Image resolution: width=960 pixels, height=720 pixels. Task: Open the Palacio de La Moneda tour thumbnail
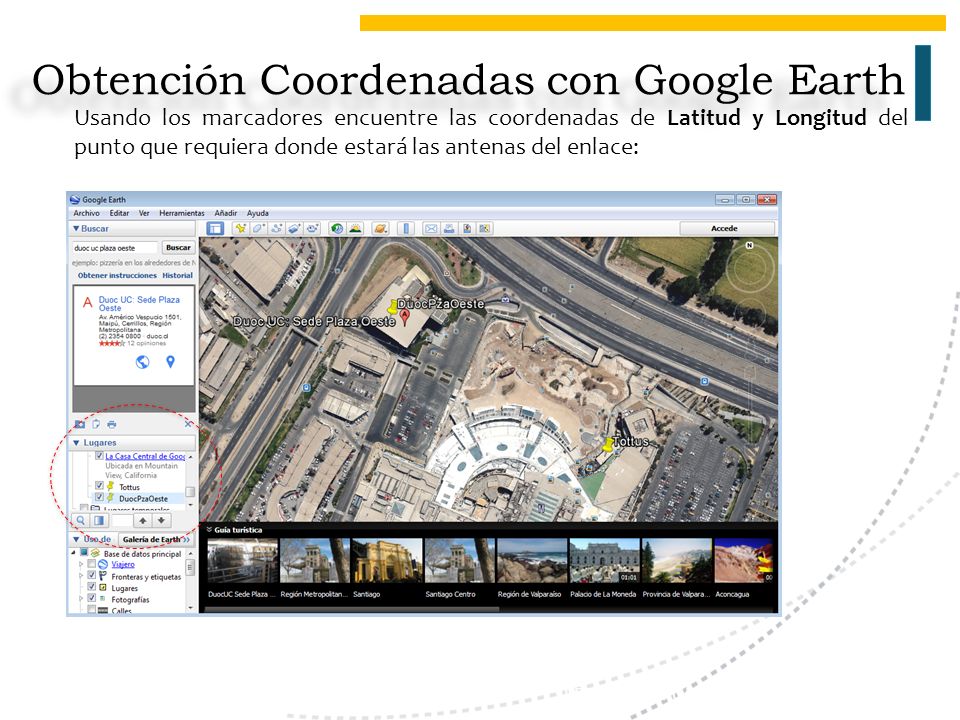pyautogui.click(x=604, y=561)
